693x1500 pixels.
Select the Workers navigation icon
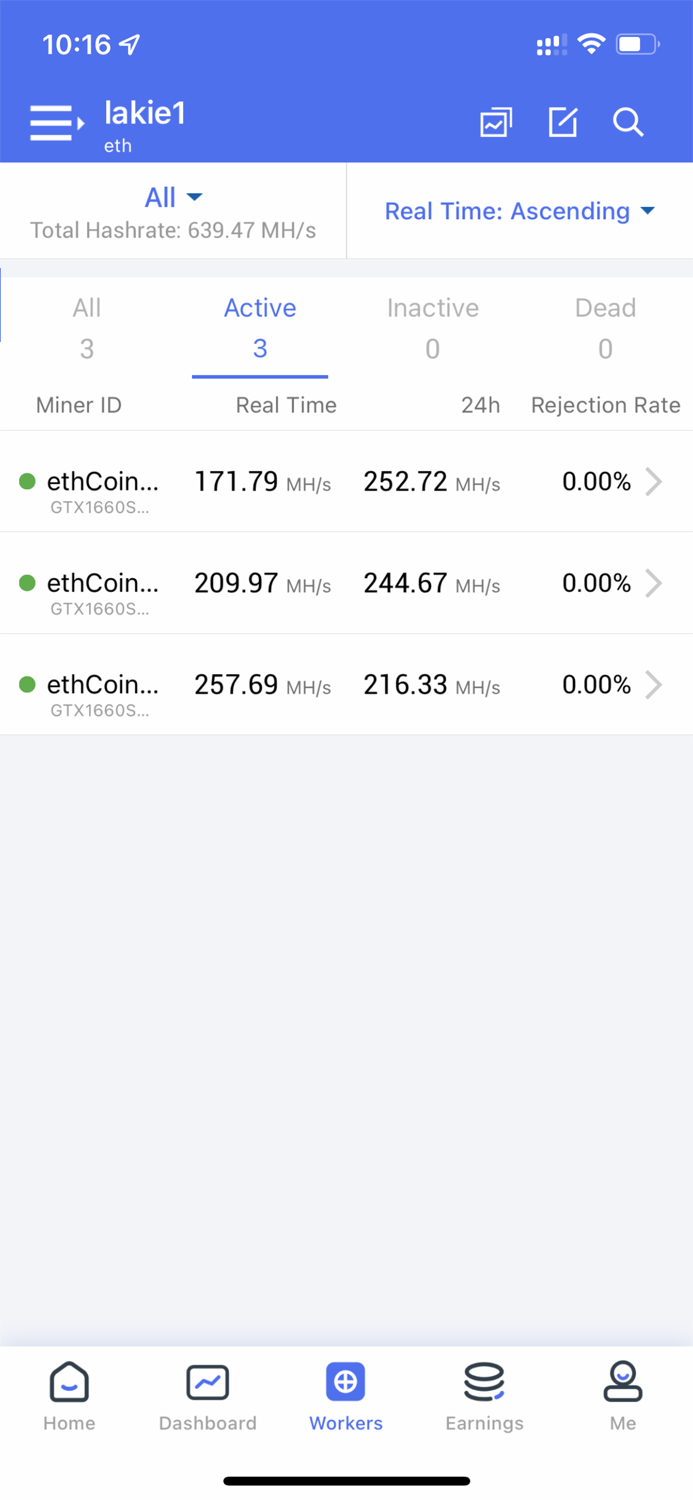click(x=345, y=1382)
